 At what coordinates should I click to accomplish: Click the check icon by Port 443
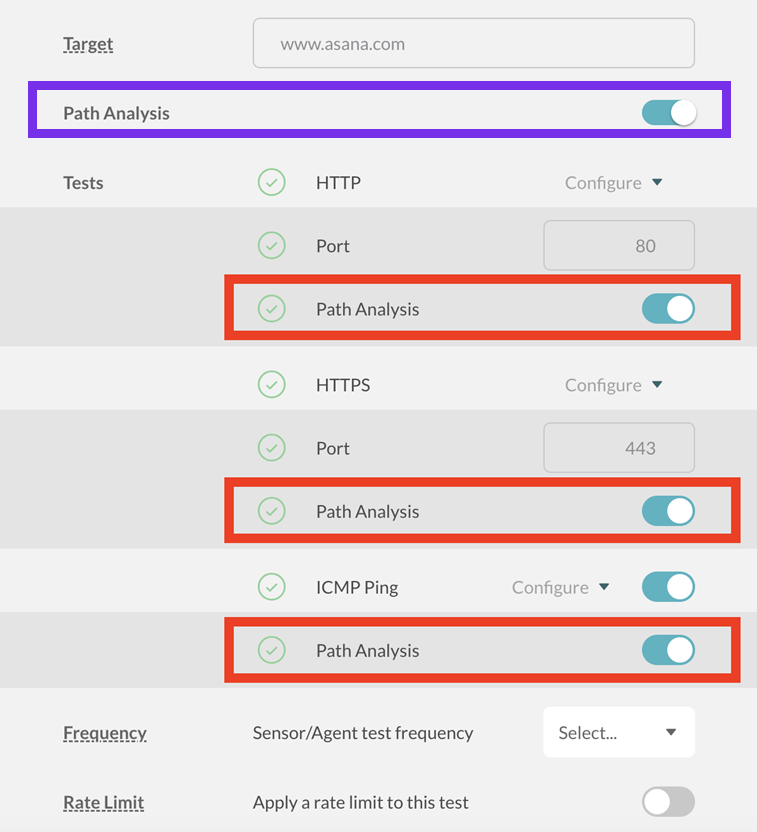272,448
